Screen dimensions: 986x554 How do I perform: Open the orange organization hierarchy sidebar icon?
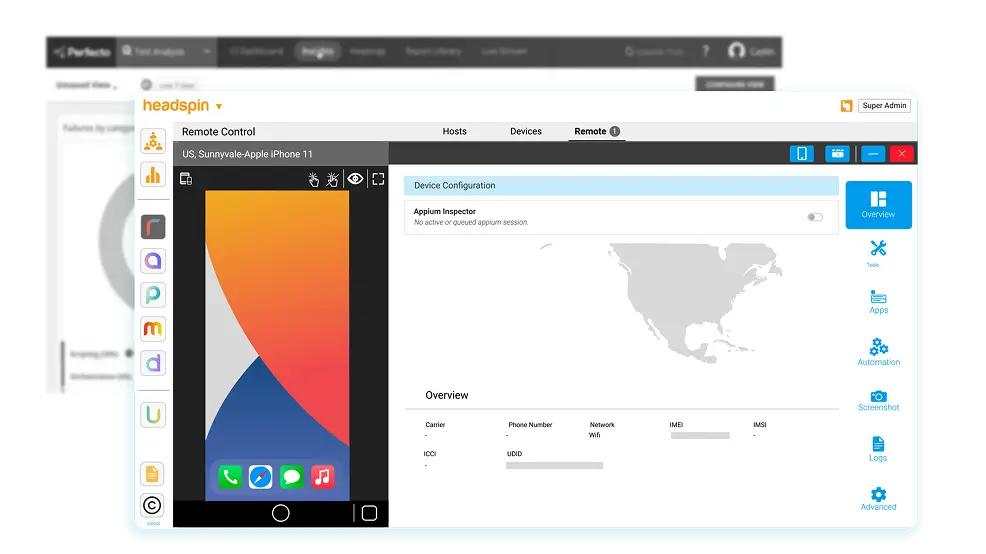coord(153,141)
